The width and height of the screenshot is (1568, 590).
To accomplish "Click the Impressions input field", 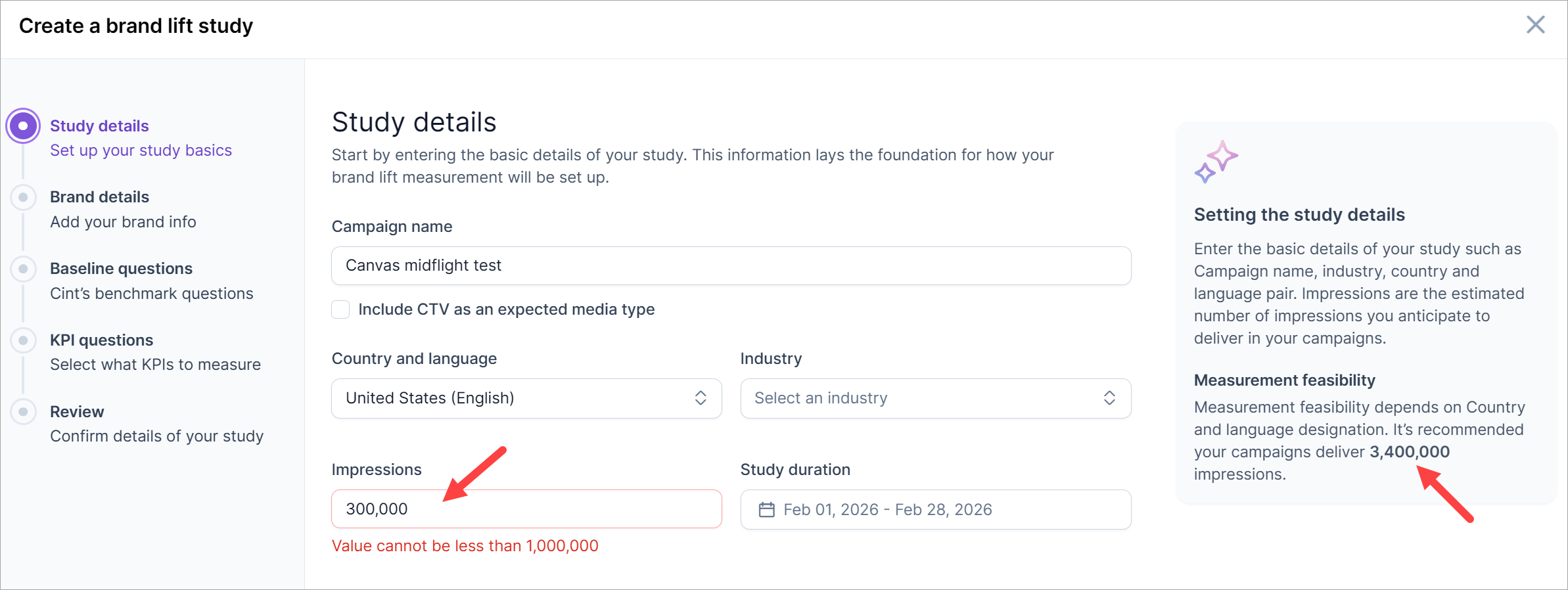I will coord(526,509).
